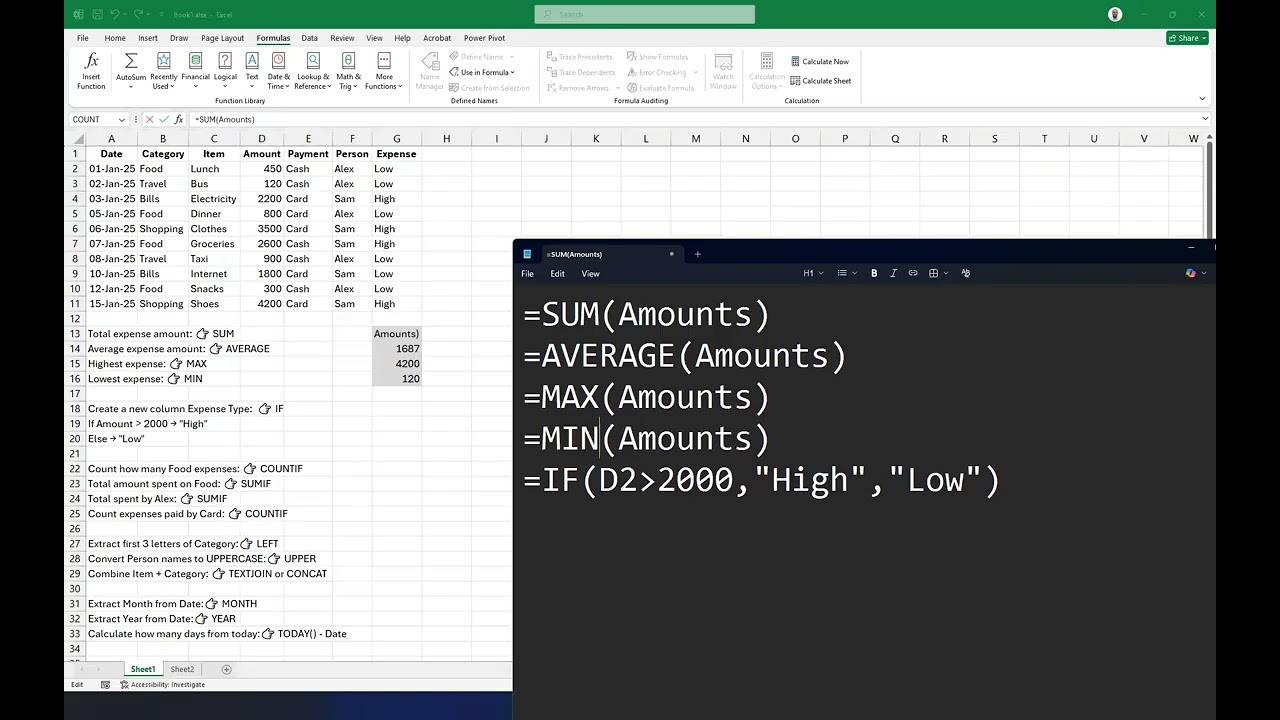Open Recently Used functions list

[163, 71]
